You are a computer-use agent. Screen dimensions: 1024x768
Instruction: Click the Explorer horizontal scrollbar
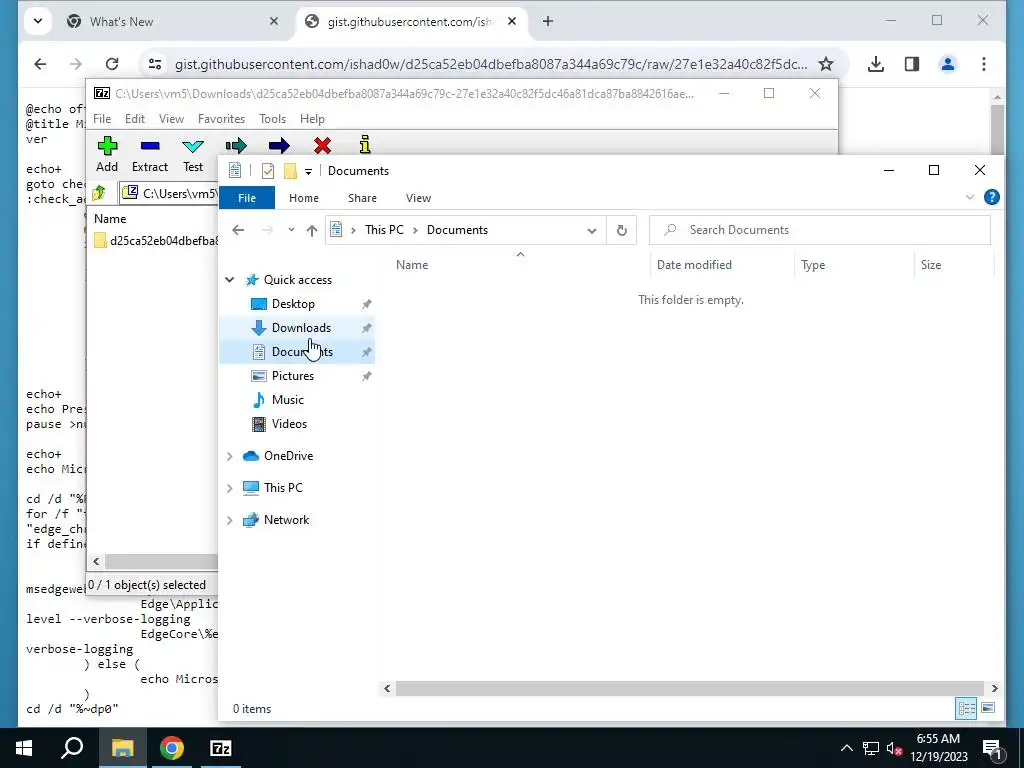pos(690,688)
